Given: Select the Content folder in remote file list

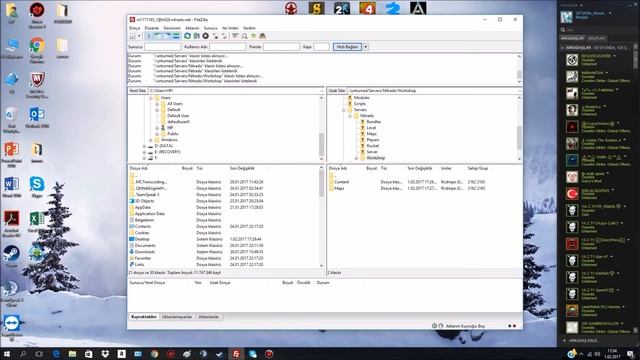Looking at the screenshot, I should click(x=341, y=182).
